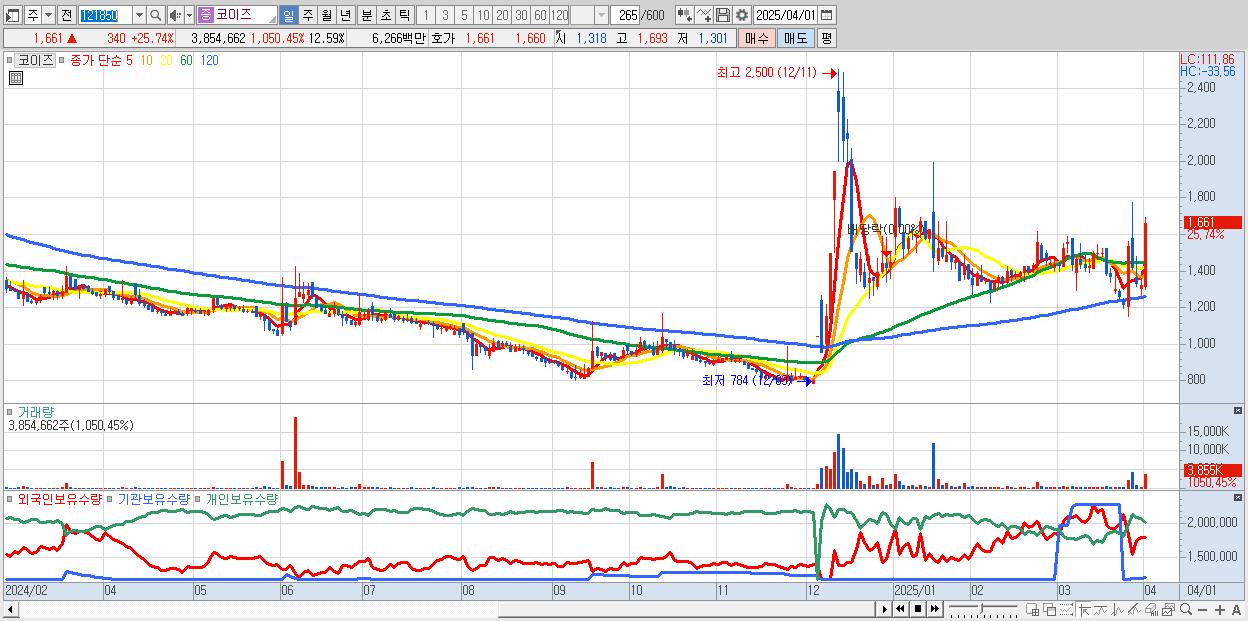Click the chart magnifier zoom icon
Screen dimensions: 1248x621
coord(1186,609)
